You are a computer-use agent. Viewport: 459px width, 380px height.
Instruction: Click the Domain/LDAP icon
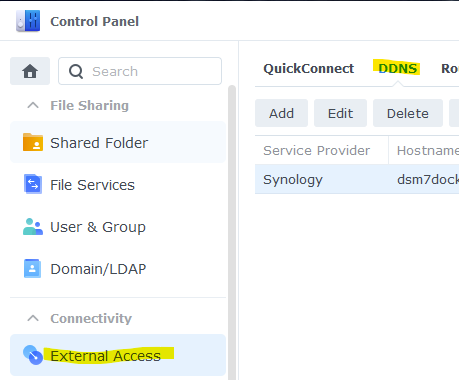(x=32, y=269)
